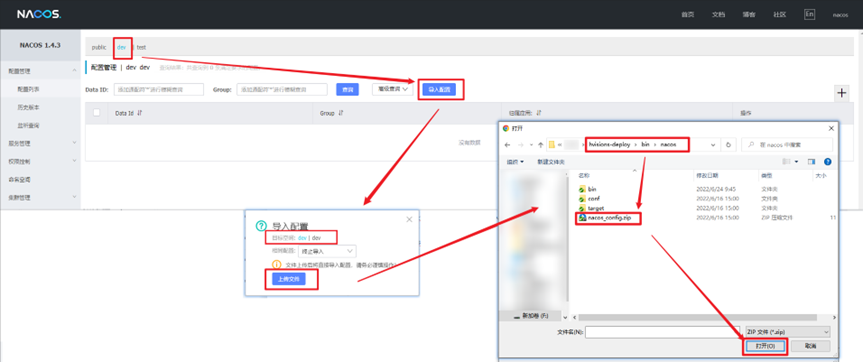
Task: Click the Data ID search input
Action: pyautogui.click(x=159, y=89)
